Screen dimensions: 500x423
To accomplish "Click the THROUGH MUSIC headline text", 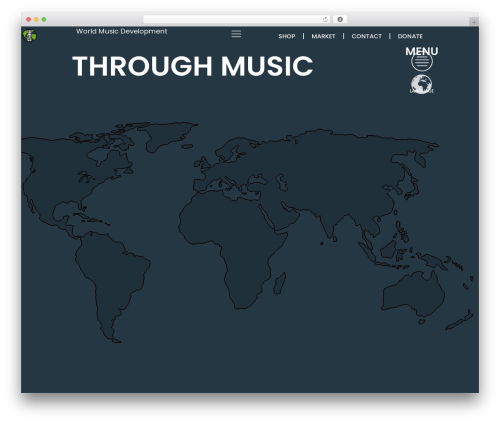I will click(193, 66).
